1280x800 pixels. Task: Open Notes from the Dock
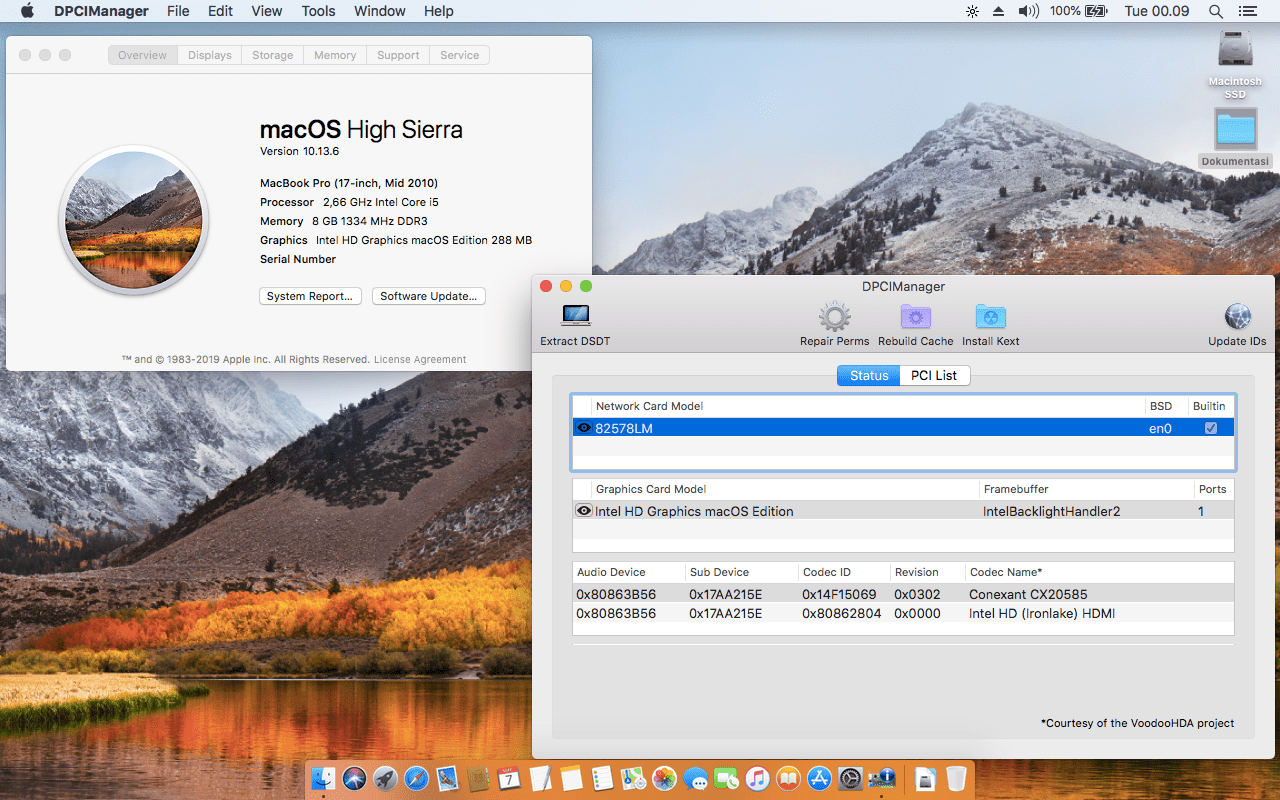click(572, 779)
